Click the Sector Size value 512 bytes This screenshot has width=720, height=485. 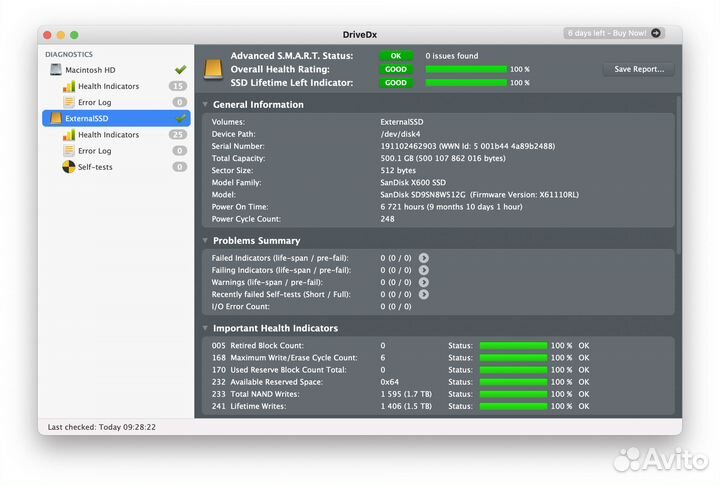click(x=398, y=170)
